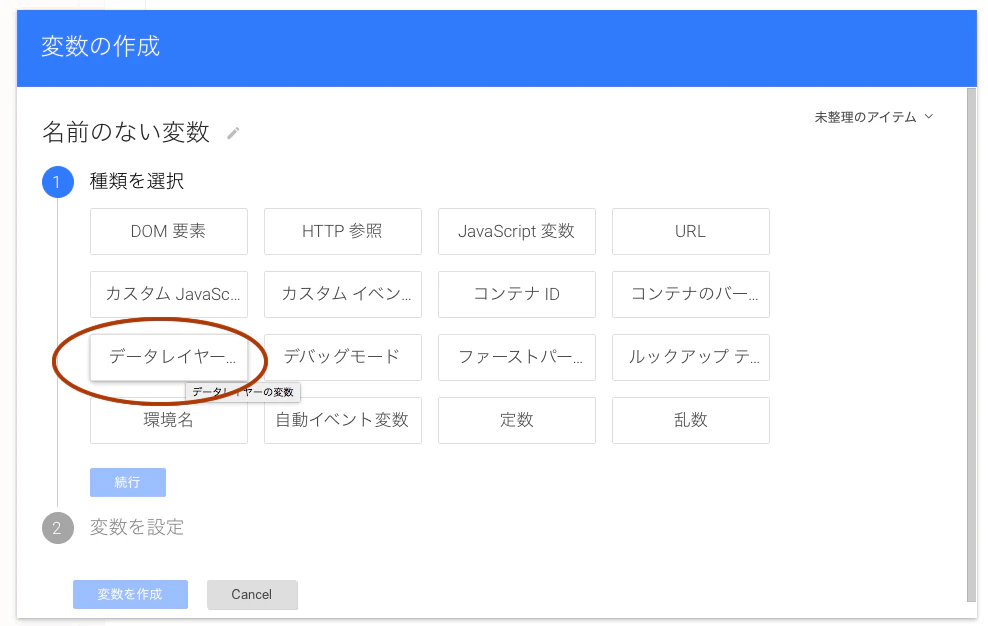Click the pencil icon to rename variable
Screen dimensions: 988x626
pos(233,133)
